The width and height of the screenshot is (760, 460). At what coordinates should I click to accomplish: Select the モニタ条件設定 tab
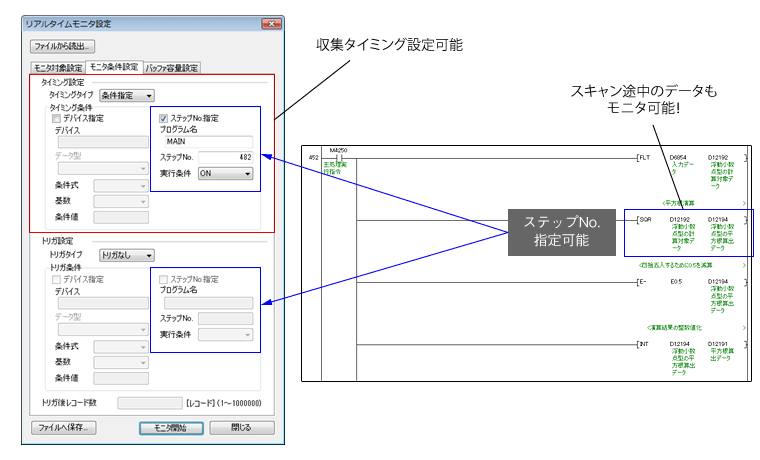point(115,67)
